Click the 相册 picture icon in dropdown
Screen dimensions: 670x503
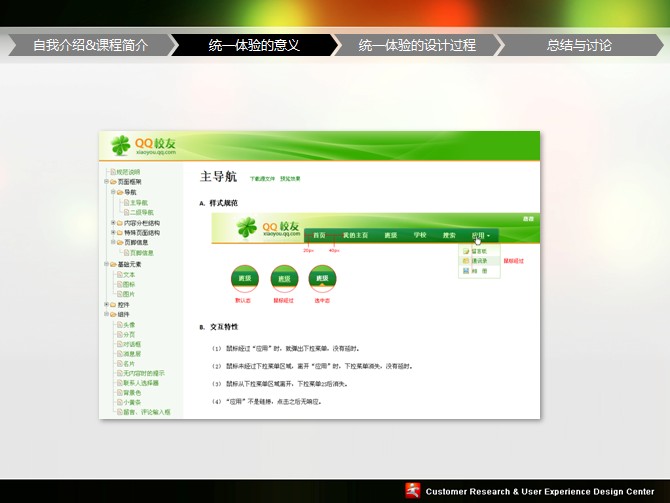(x=466, y=271)
